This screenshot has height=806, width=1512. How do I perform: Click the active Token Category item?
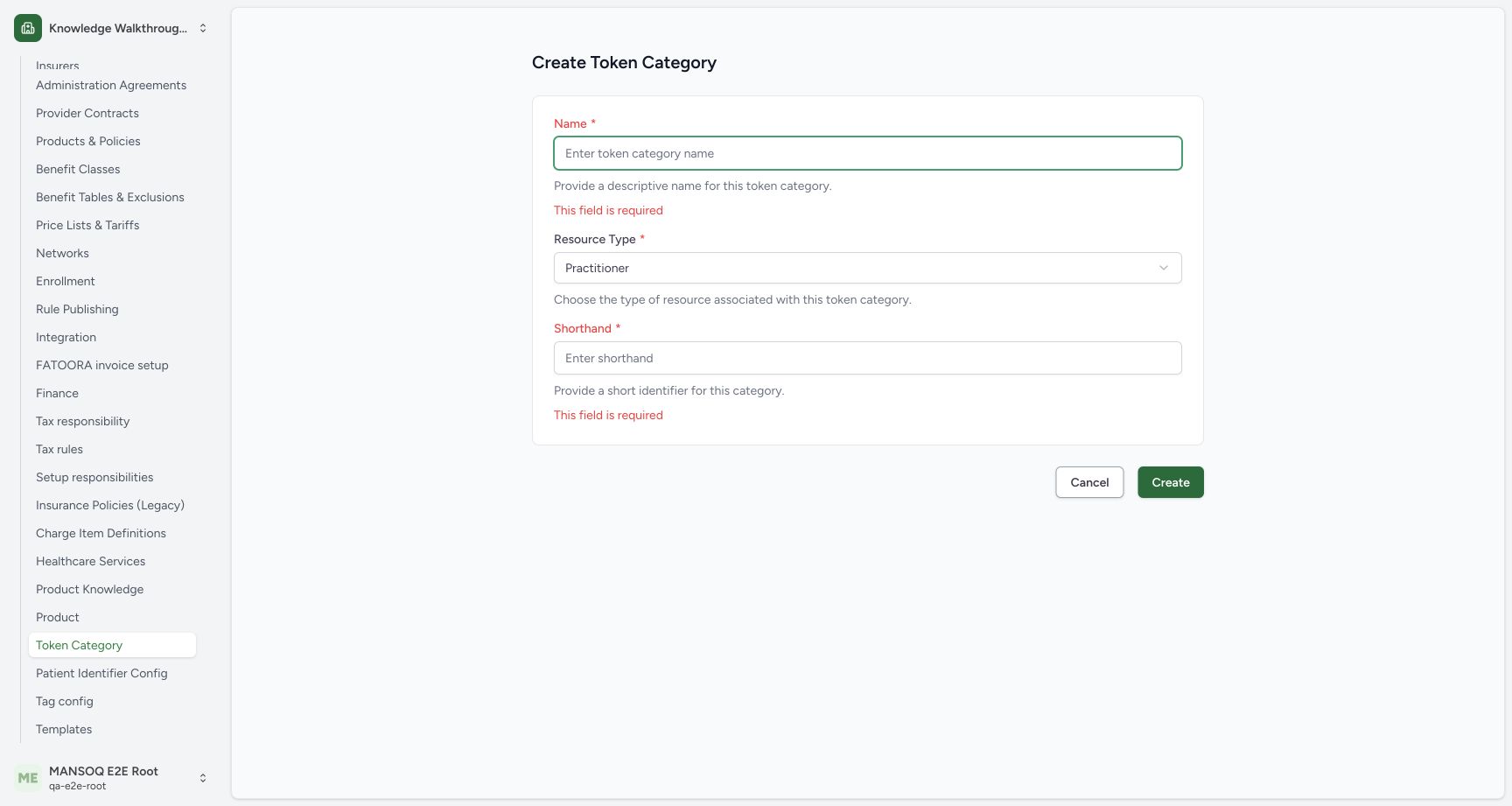tap(112, 645)
